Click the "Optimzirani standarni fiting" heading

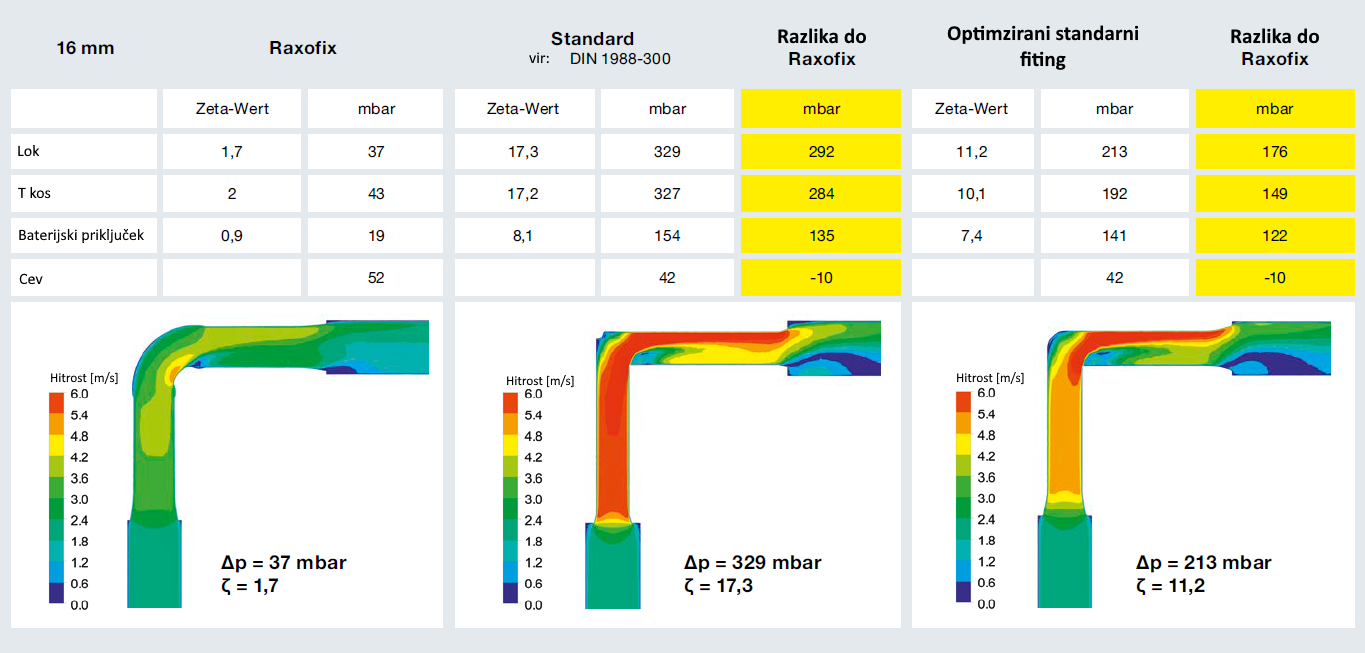[1043, 47]
